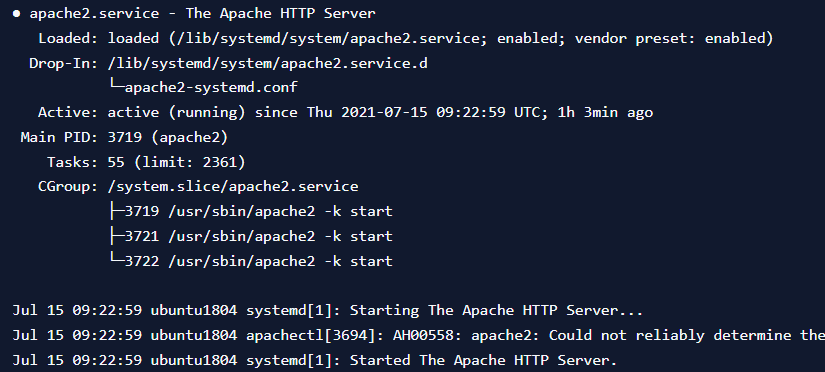This screenshot has width=825, height=372.
Task: Select process 3719 in the CGroup tree
Action: 258,212
